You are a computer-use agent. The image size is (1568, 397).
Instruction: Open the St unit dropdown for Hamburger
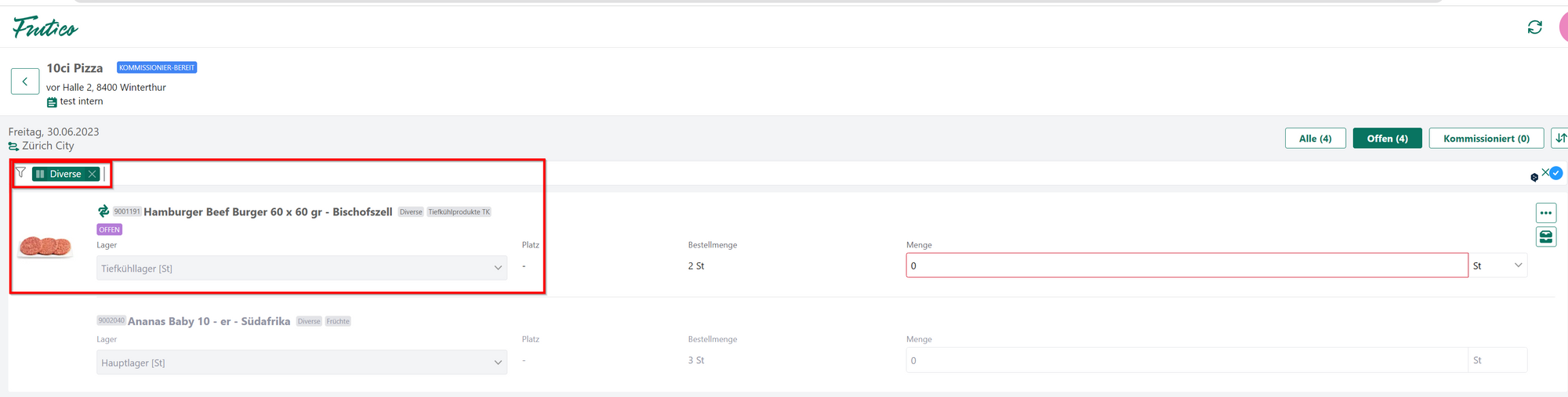coord(1497,265)
